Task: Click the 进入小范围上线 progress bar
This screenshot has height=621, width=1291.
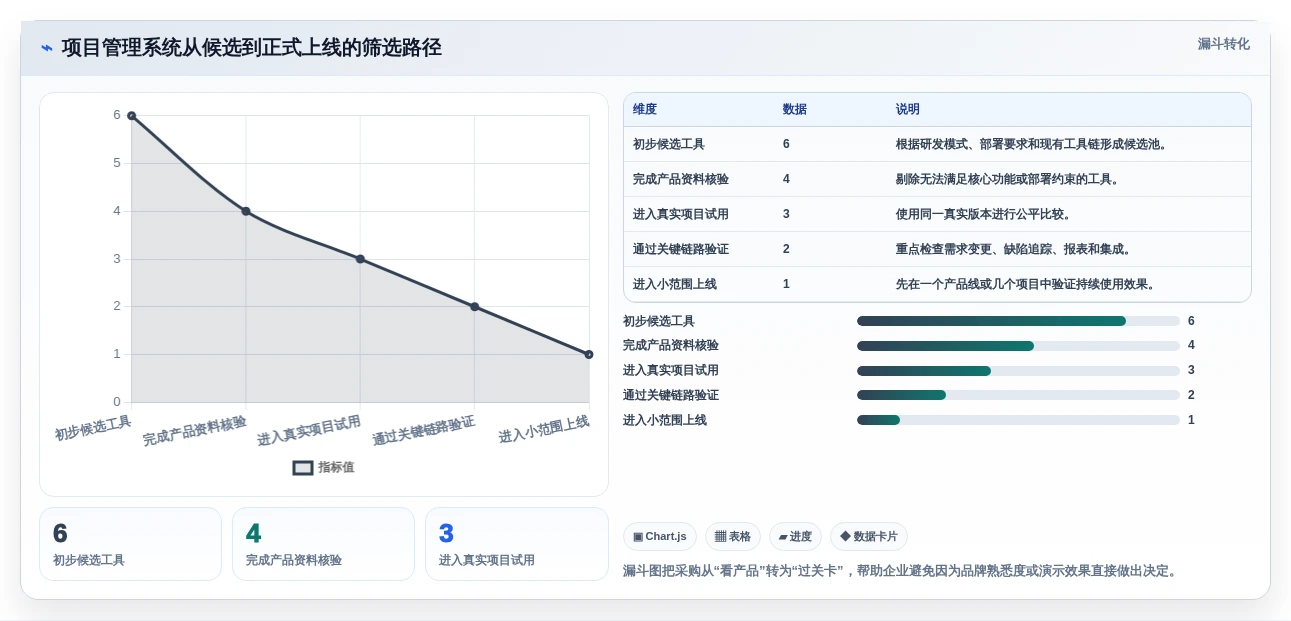Action: 1018,420
